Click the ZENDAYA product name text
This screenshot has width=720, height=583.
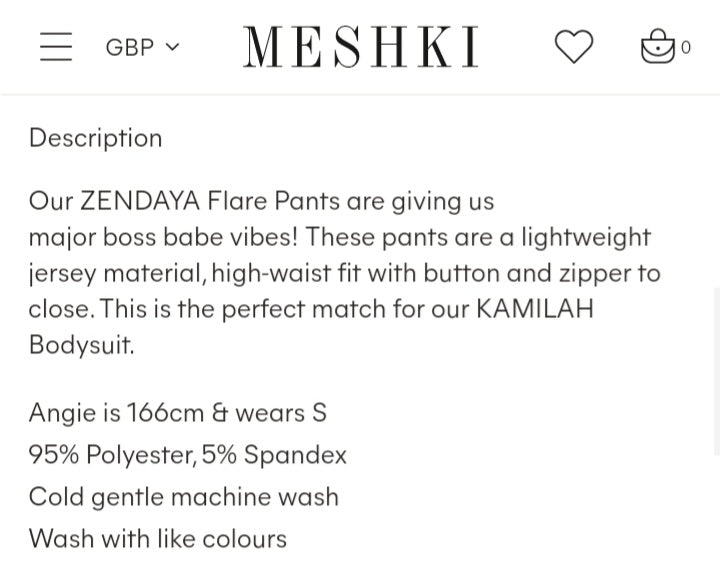pos(140,201)
